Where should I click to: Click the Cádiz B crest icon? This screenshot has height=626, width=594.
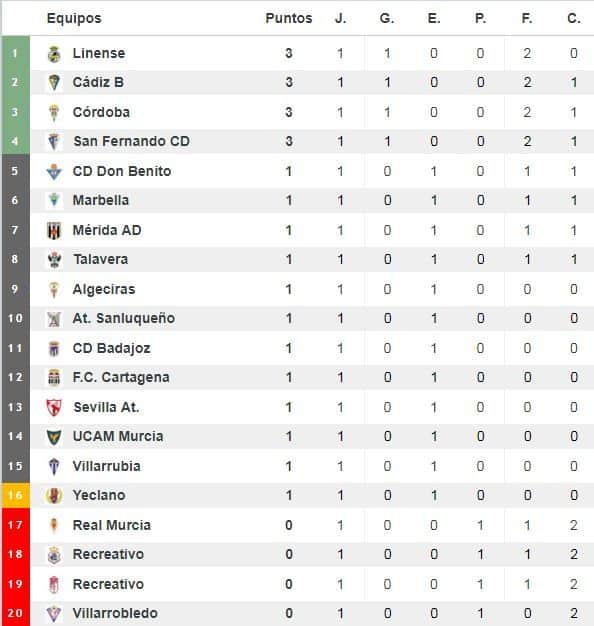pos(54,83)
